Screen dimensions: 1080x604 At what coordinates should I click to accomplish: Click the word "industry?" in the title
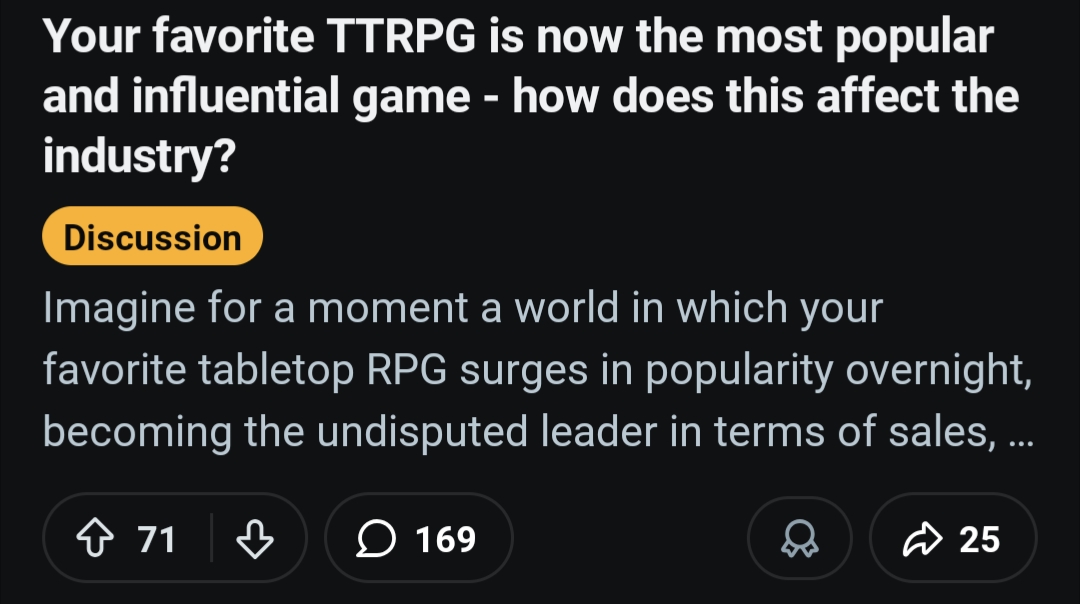pos(138,157)
